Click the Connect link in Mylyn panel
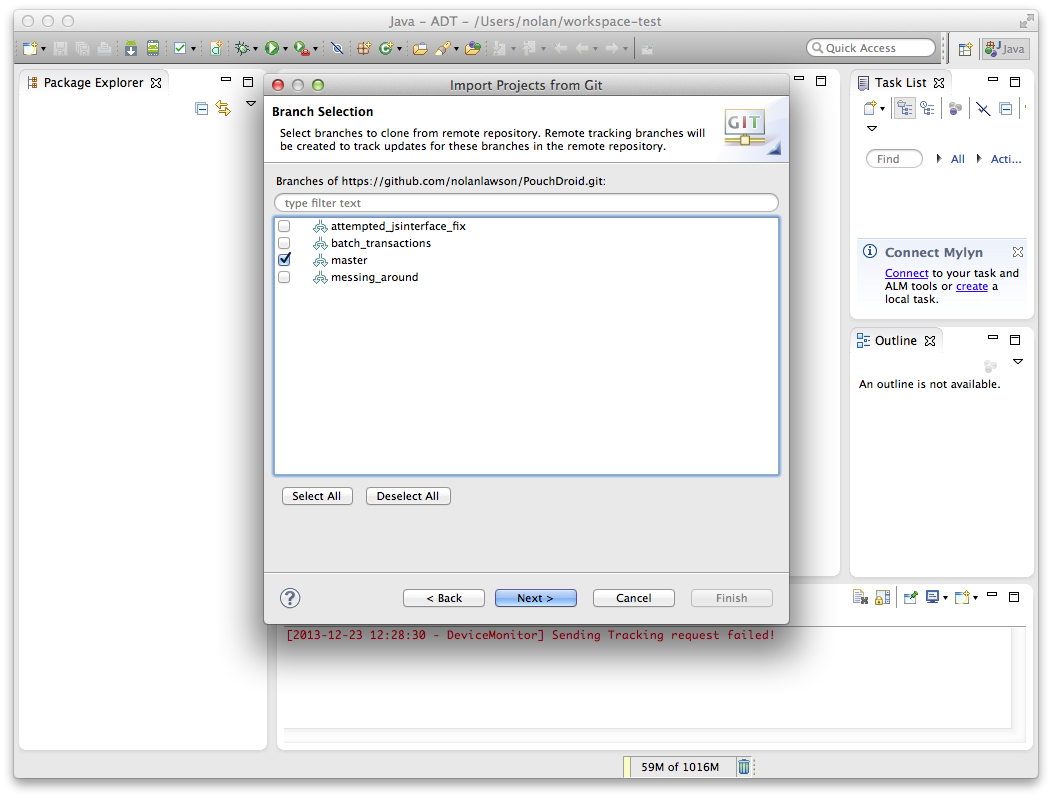The width and height of the screenshot is (1052, 798). tap(906, 273)
